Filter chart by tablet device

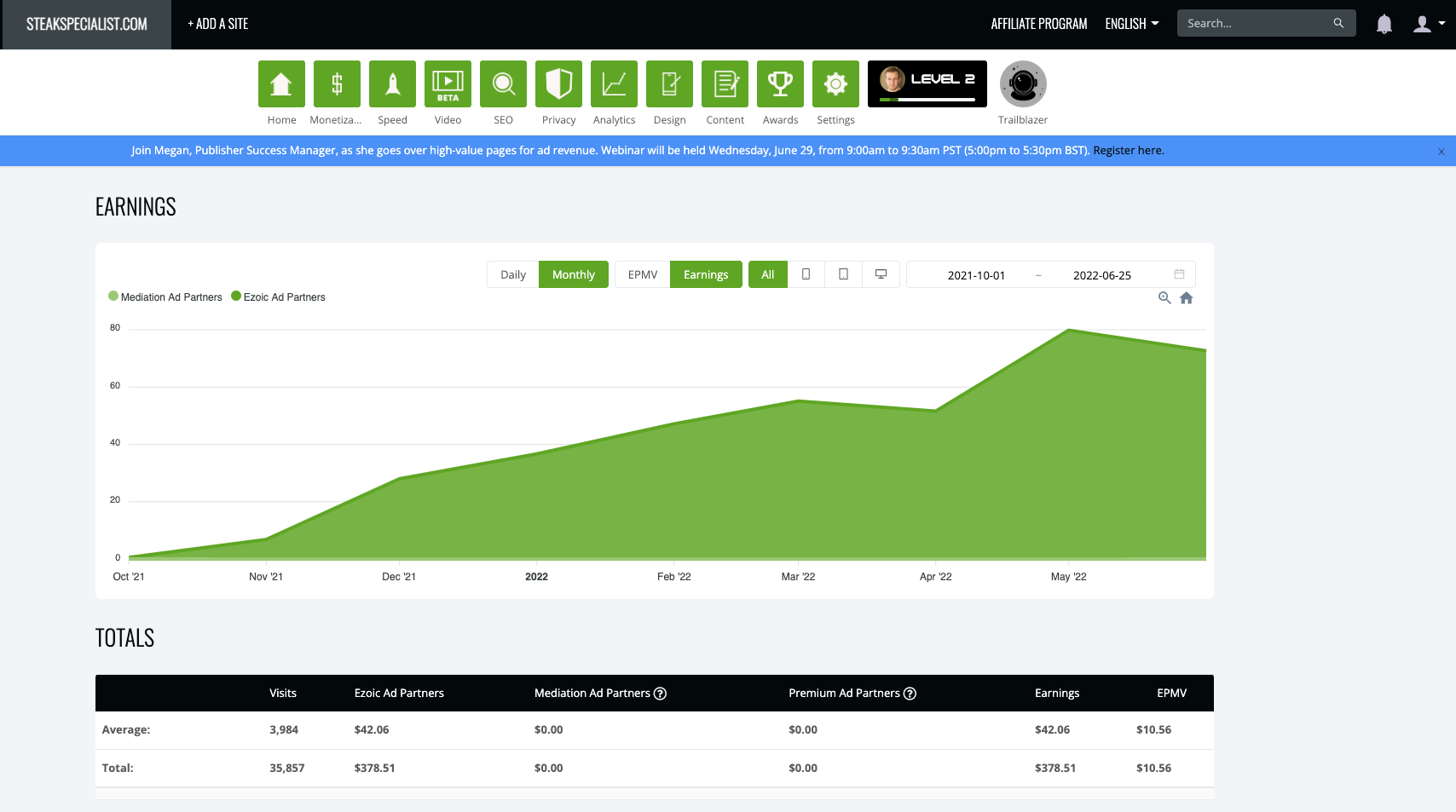tap(843, 274)
